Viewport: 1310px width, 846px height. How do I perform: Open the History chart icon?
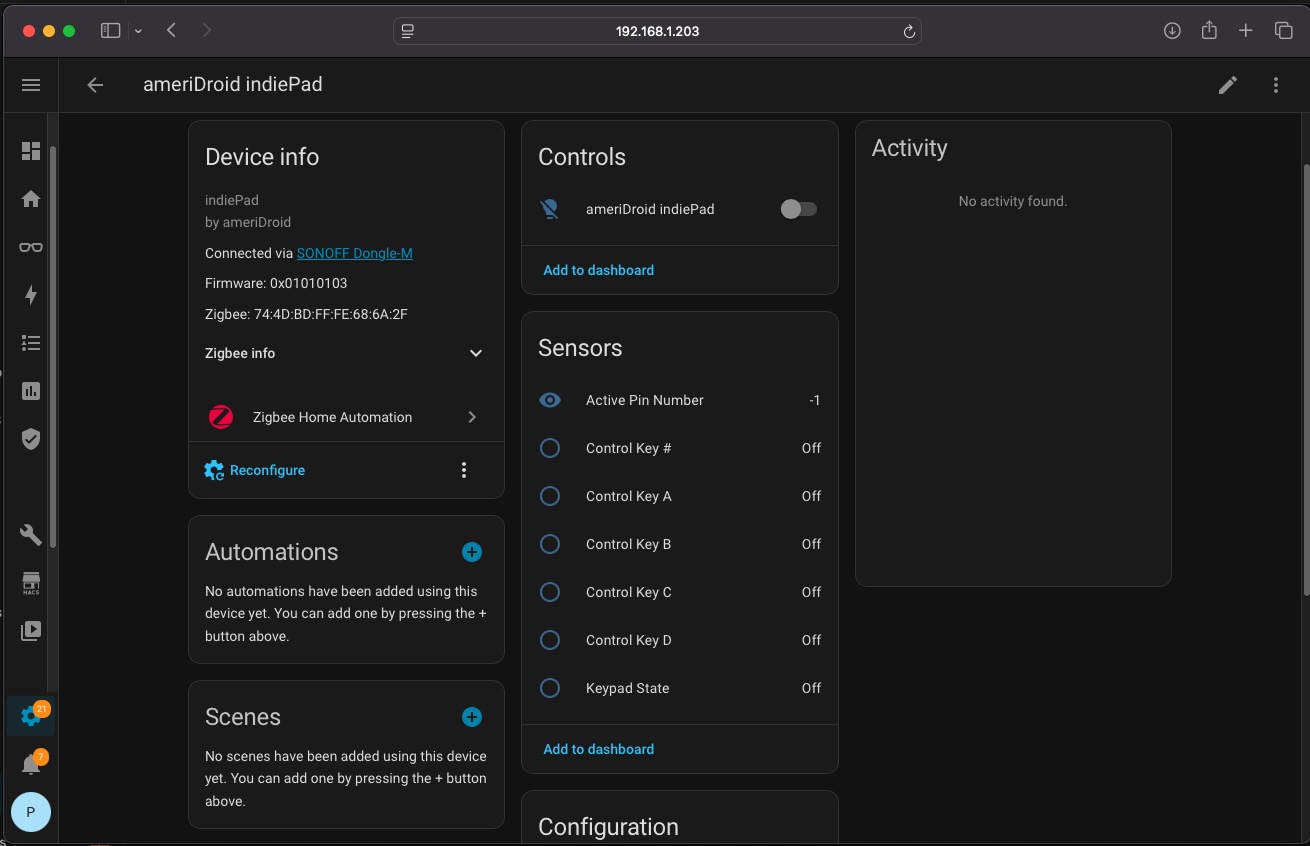click(31, 391)
